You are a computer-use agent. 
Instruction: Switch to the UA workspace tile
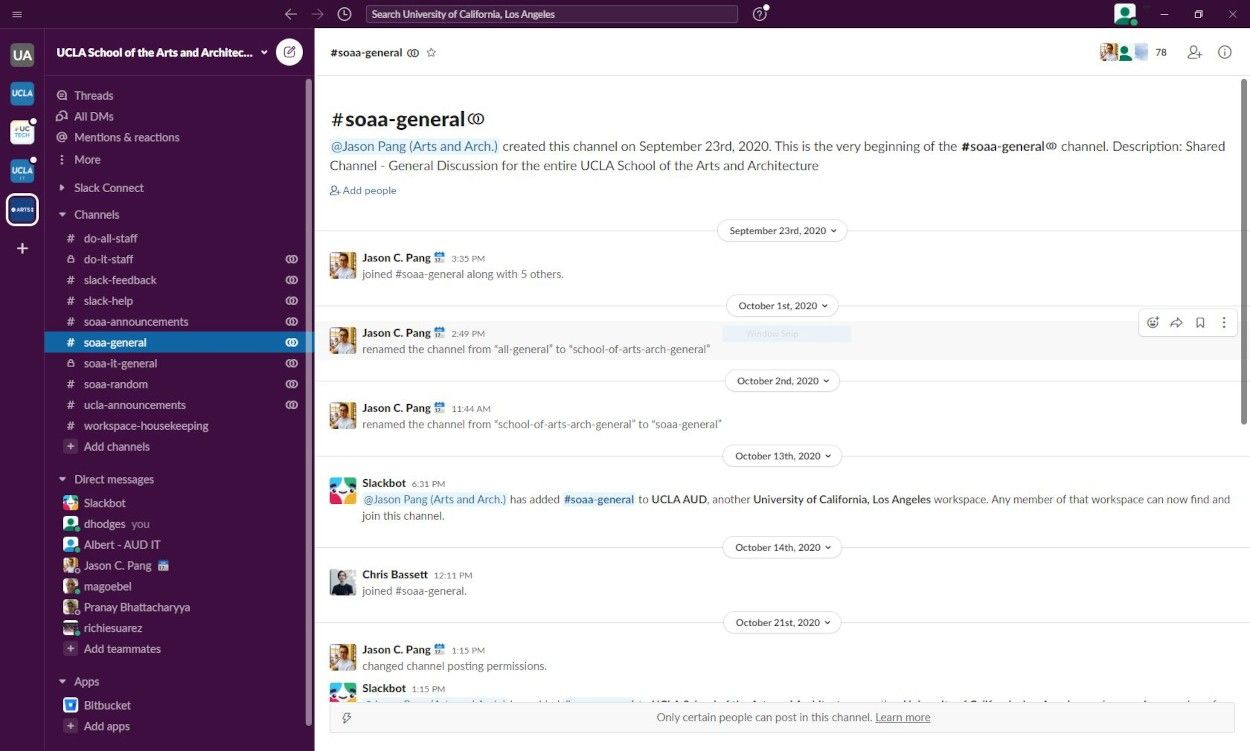[22, 55]
